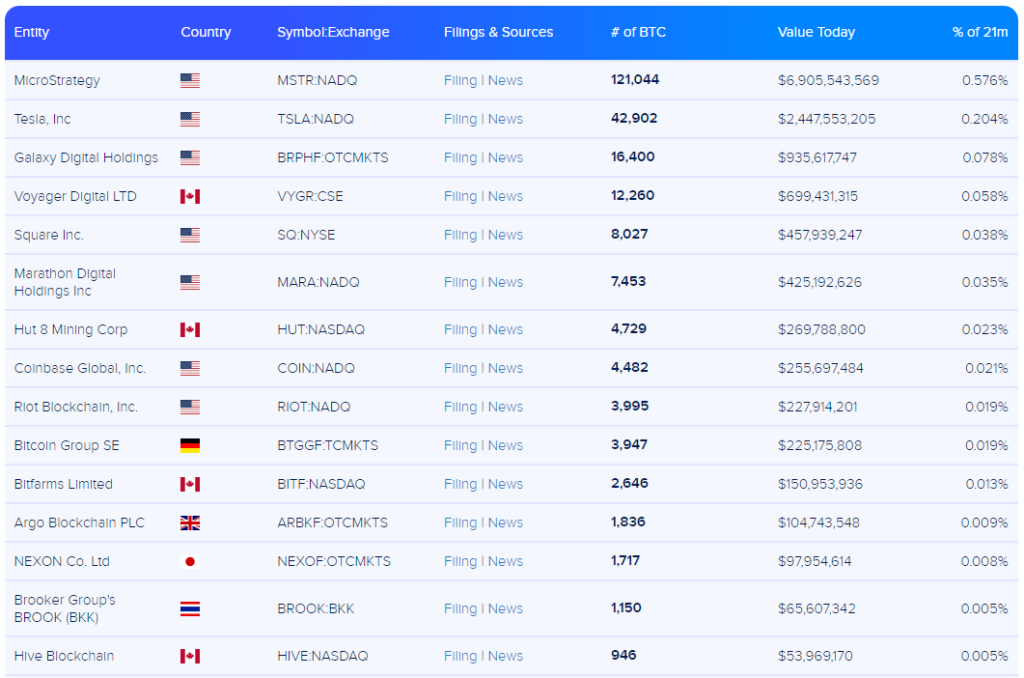Click the Japan flag for NEXON Co. Ltd

click(x=190, y=561)
